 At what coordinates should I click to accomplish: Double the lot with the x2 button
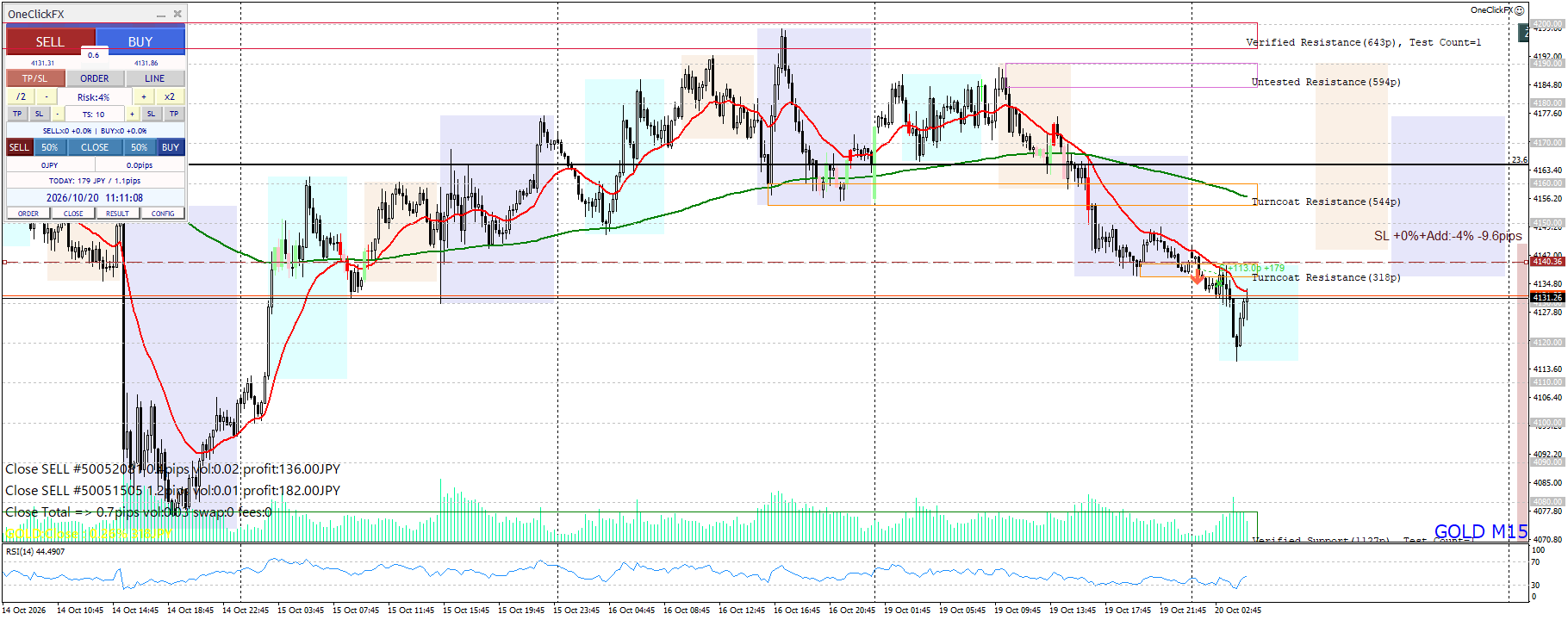tap(170, 96)
